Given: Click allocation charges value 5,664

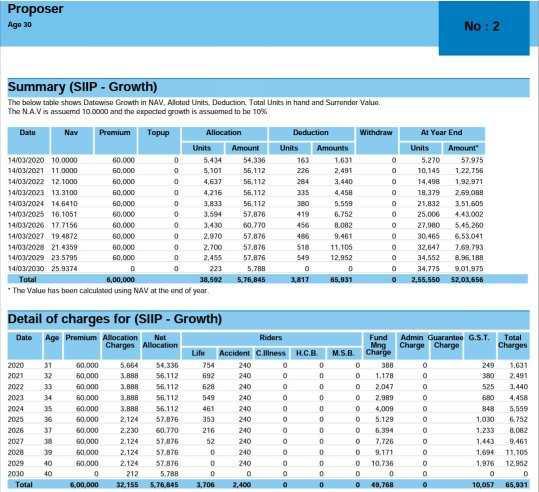Looking at the screenshot, I should coord(129,365).
